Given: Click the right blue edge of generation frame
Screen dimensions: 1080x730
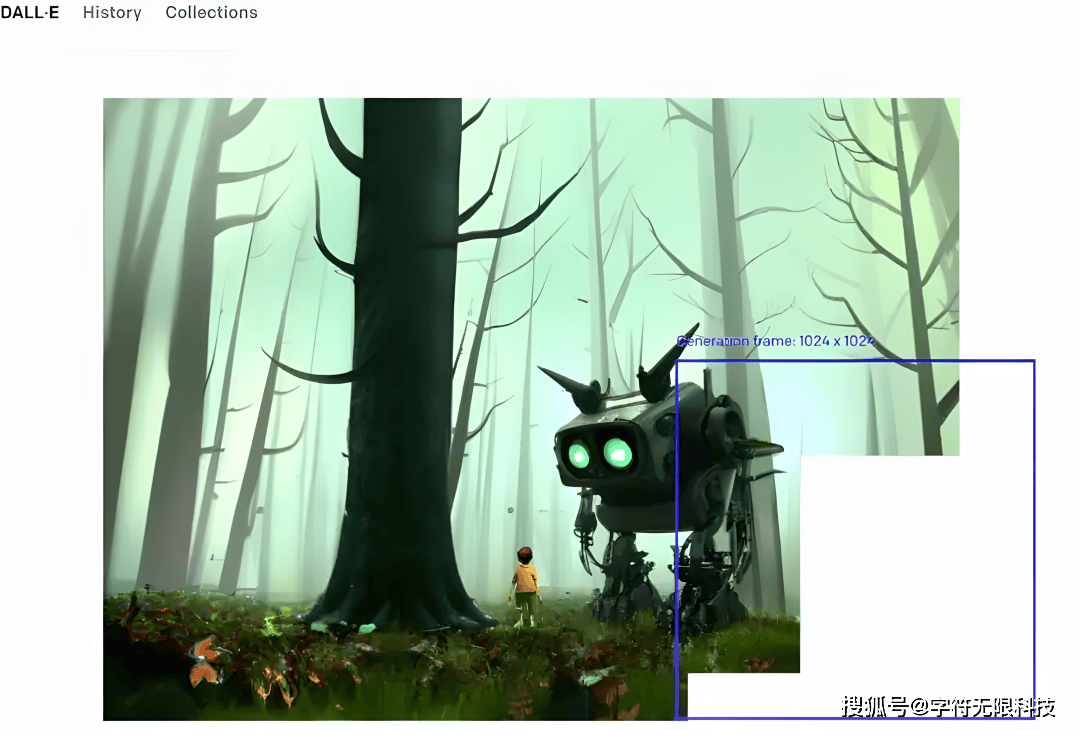Looking at the screenshot, I should 1033,540.
